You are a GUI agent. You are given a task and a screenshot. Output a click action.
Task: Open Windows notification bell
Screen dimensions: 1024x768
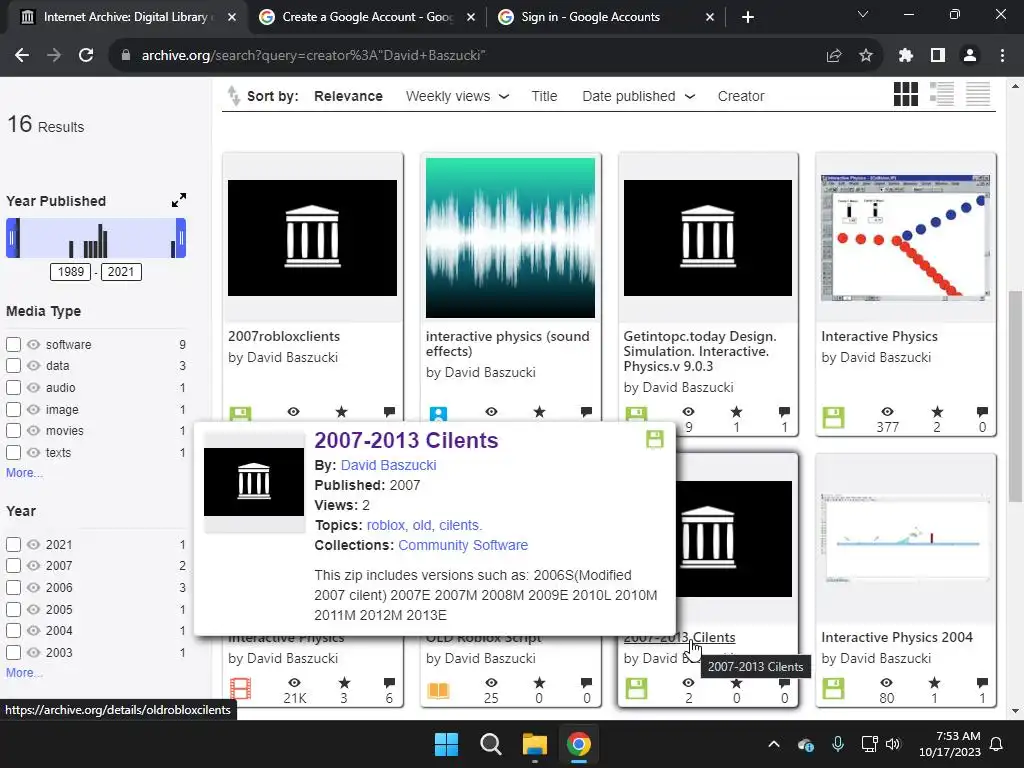click(x=997, y=744)
